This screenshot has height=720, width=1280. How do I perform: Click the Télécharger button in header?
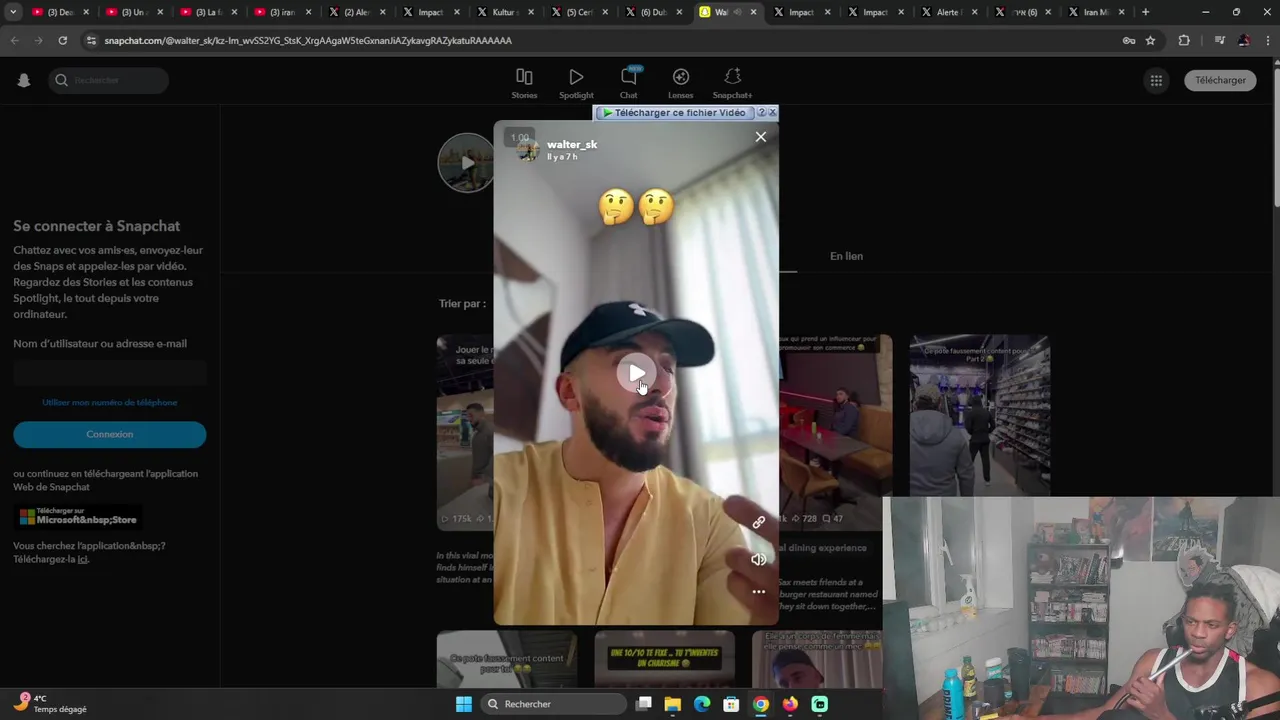[1220, 80]
